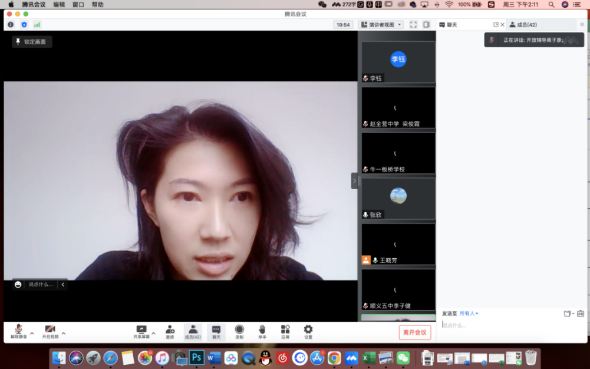590x369 pixels.
Task: Click the WeChat icon in the menu bar
Action: (x=322, y=5)
